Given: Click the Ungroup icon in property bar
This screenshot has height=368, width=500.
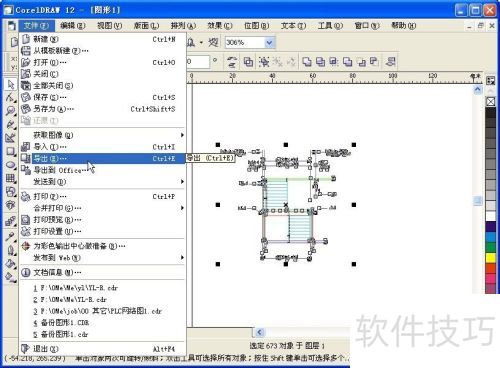Looking at the screenshot, I should pos(277,62).
